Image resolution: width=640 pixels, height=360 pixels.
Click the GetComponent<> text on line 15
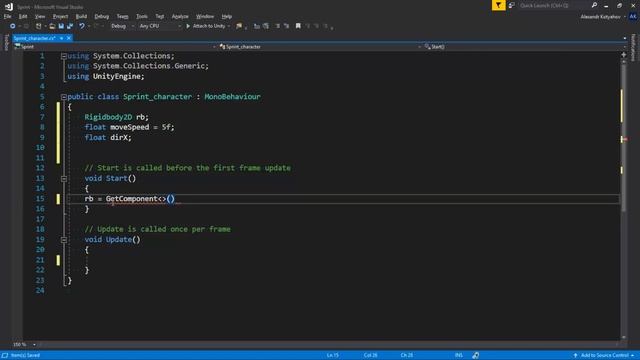[136, 199]
